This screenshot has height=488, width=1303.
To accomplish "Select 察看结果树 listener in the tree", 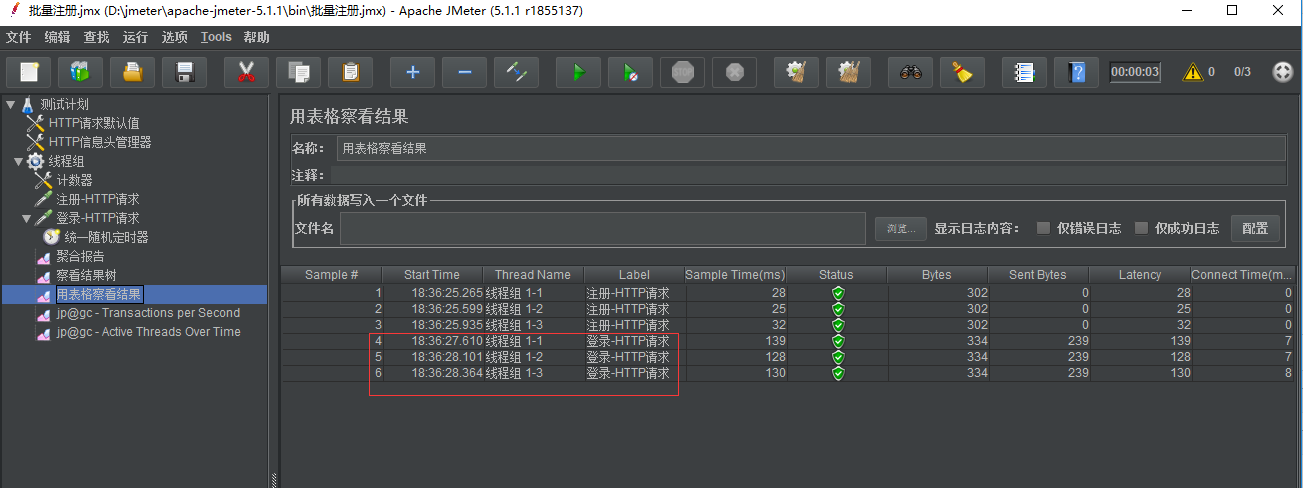I will click(86, 275).
